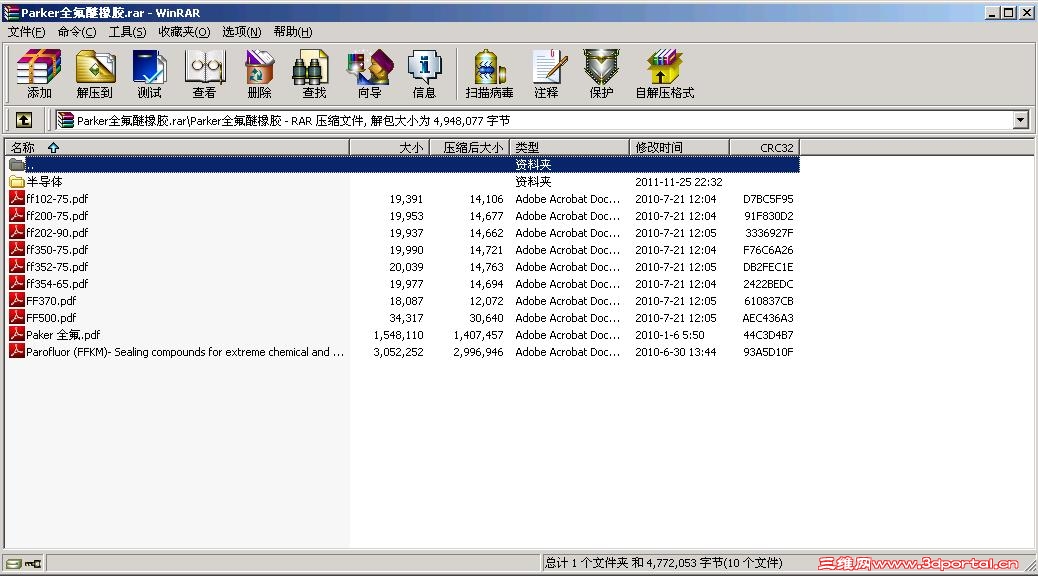1038x577 pixels.
Task: Open the 收藏夹(O) menu
Action: pyautogui.click(x=184, y=32)
